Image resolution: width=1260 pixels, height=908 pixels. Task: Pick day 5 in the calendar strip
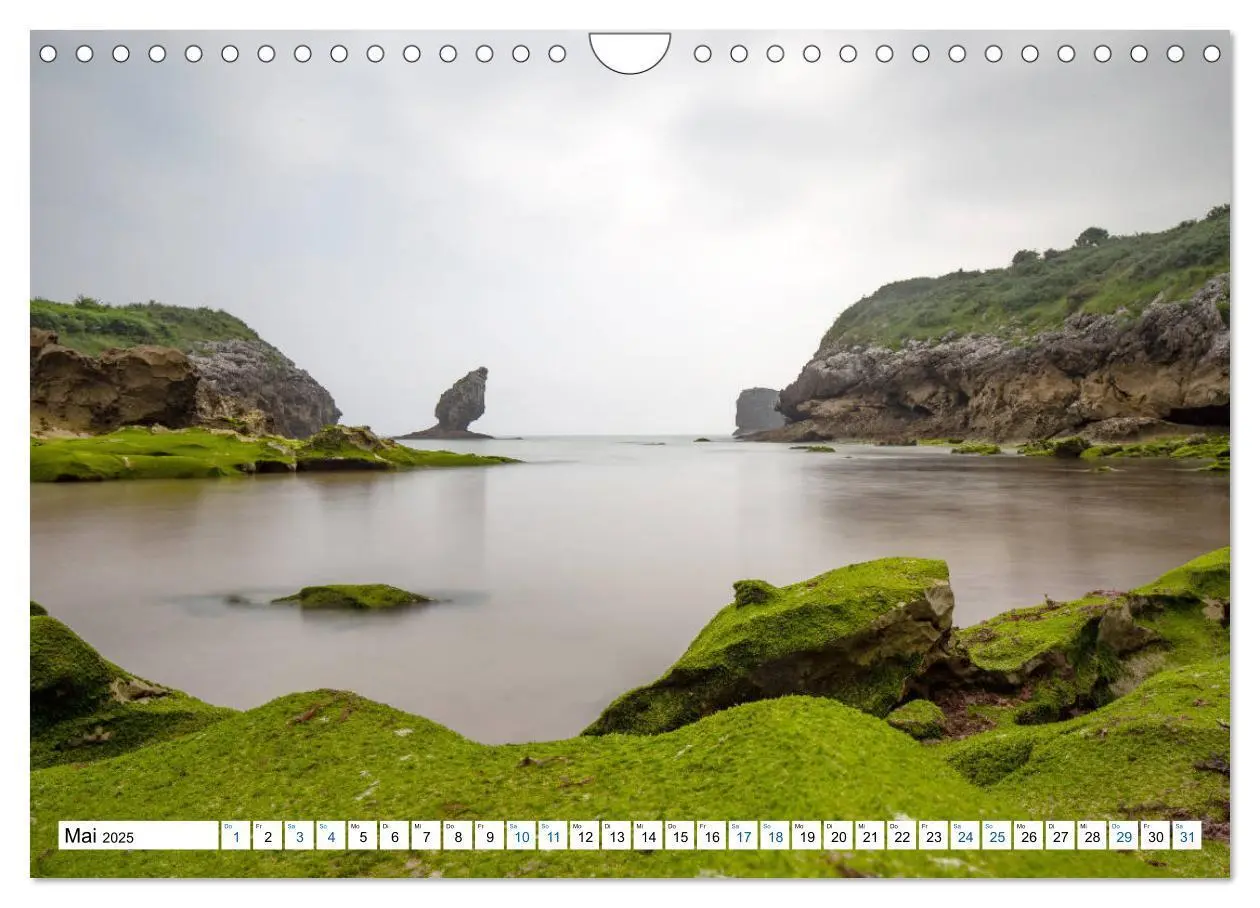pyautogui.click(x=362, y=836)
